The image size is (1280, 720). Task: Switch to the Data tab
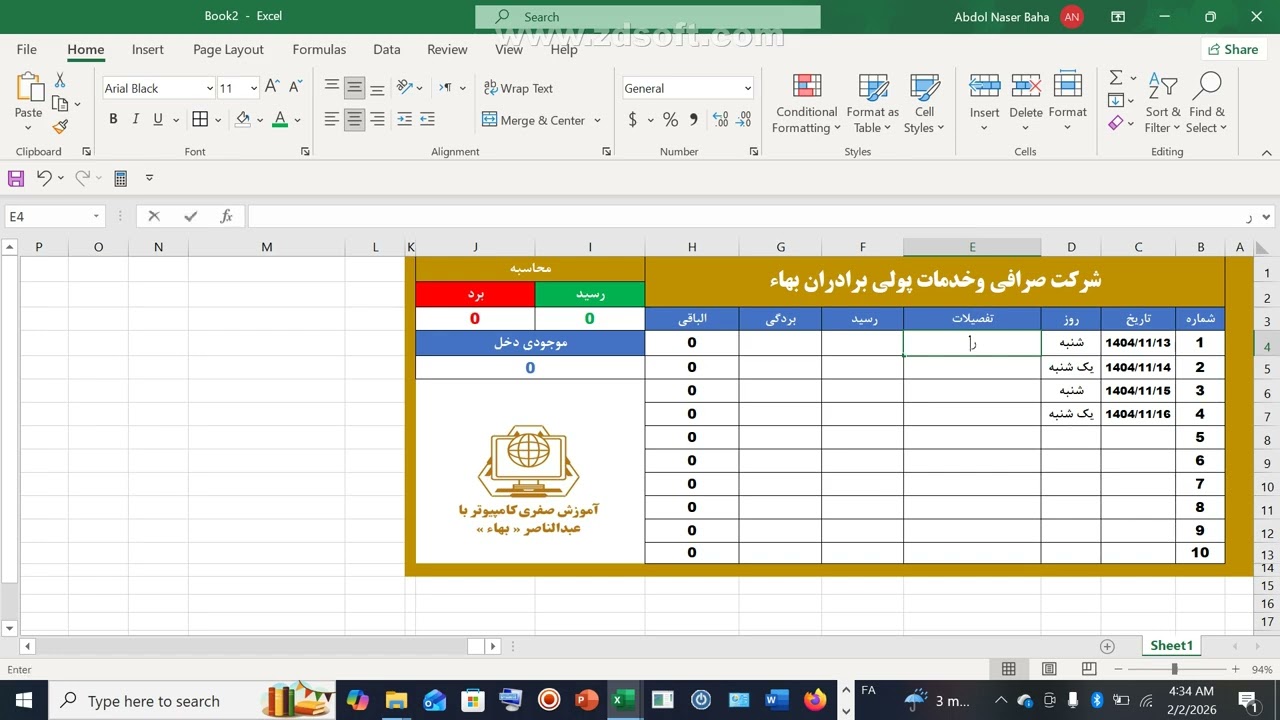tap(386, 49)
